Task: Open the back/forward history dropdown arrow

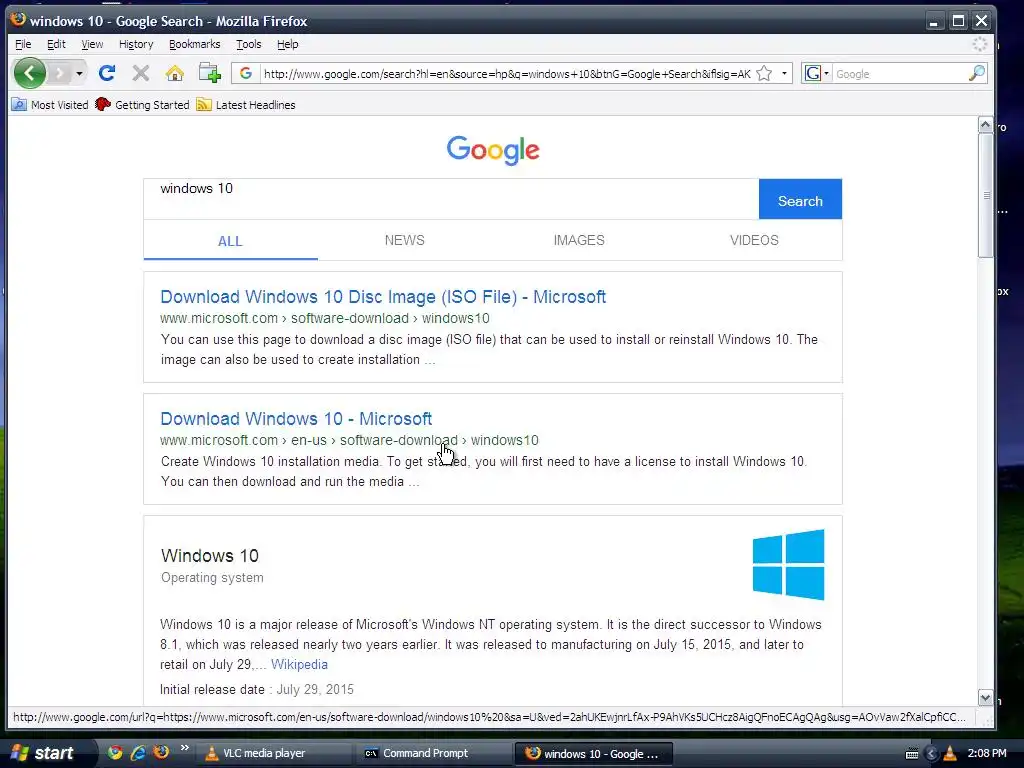Action: pos(79,73)
